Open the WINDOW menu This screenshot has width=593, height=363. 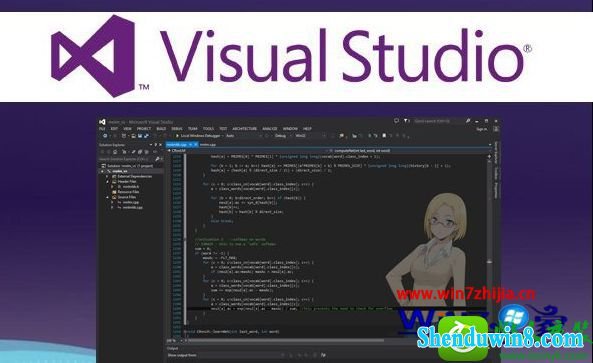290,129
